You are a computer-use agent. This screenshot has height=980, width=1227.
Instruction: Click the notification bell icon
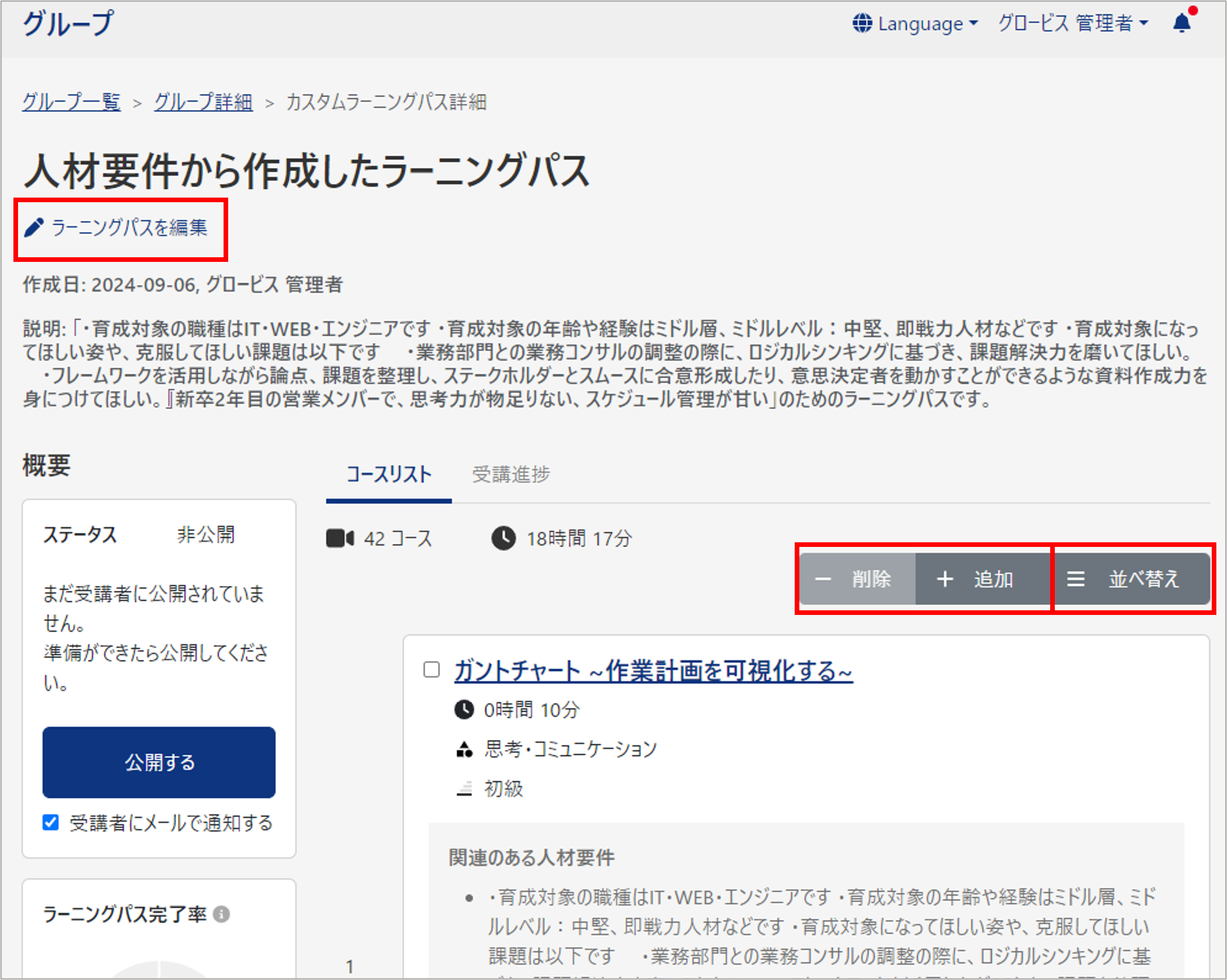[x=1182, y=23]
